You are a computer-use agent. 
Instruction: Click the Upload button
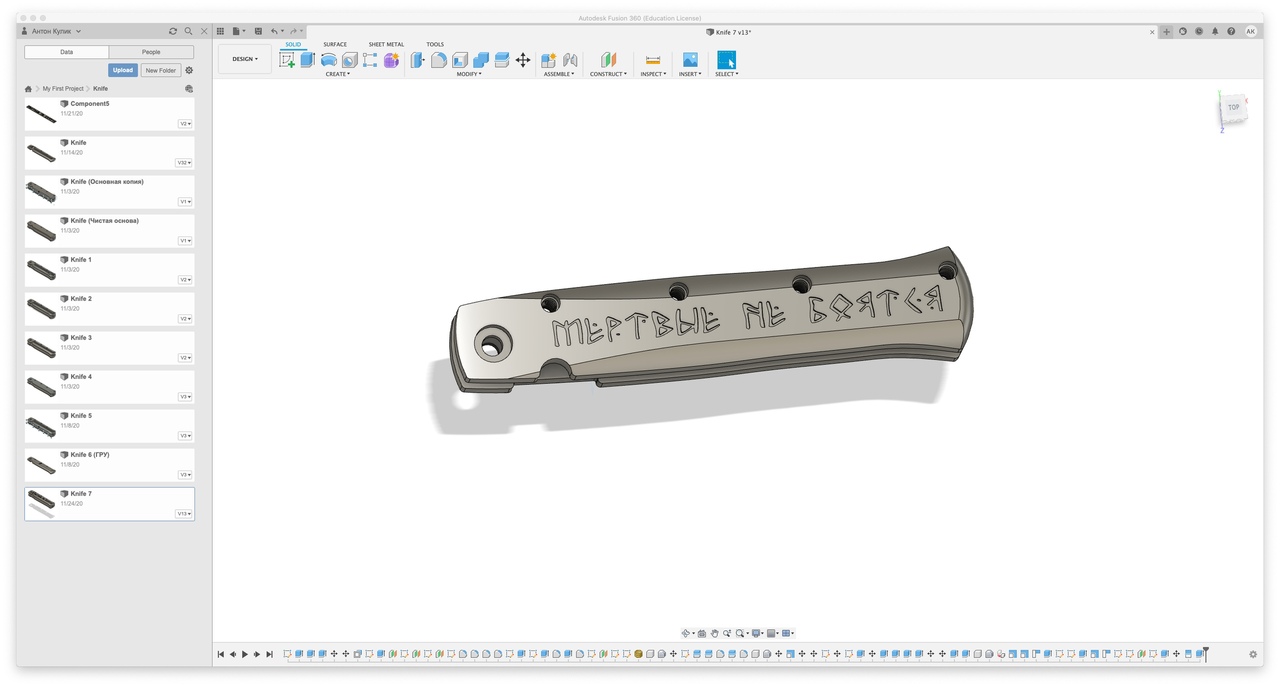[123, 70]
